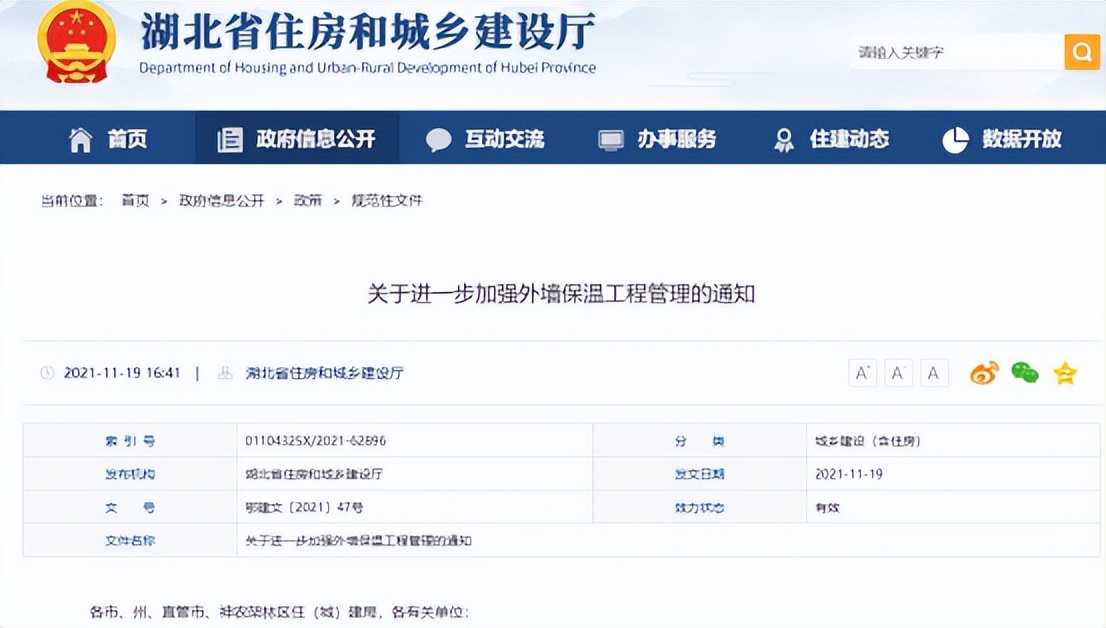This screenshot has width=1106, height=628.
Task: Open 首页 home navigation tab
Action: click(x=108, y=139)
